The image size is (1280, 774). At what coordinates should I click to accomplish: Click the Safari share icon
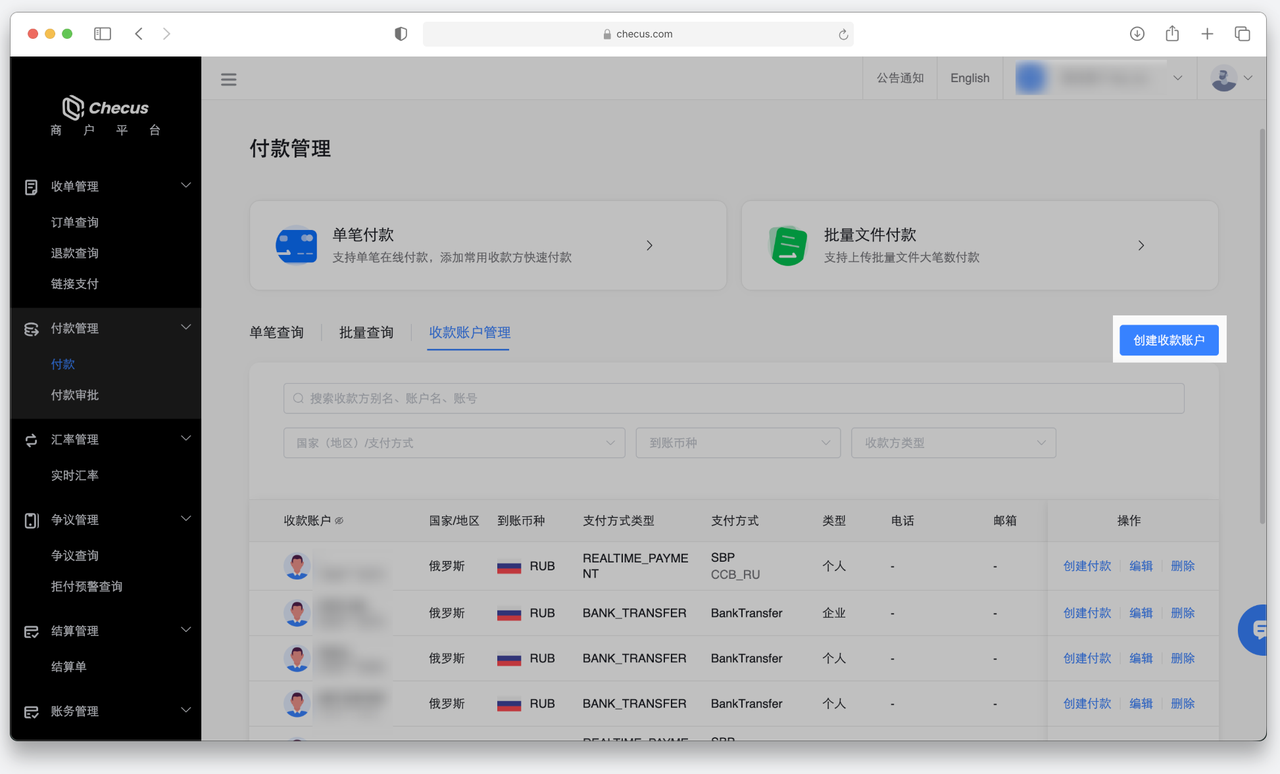[1172, 34]
